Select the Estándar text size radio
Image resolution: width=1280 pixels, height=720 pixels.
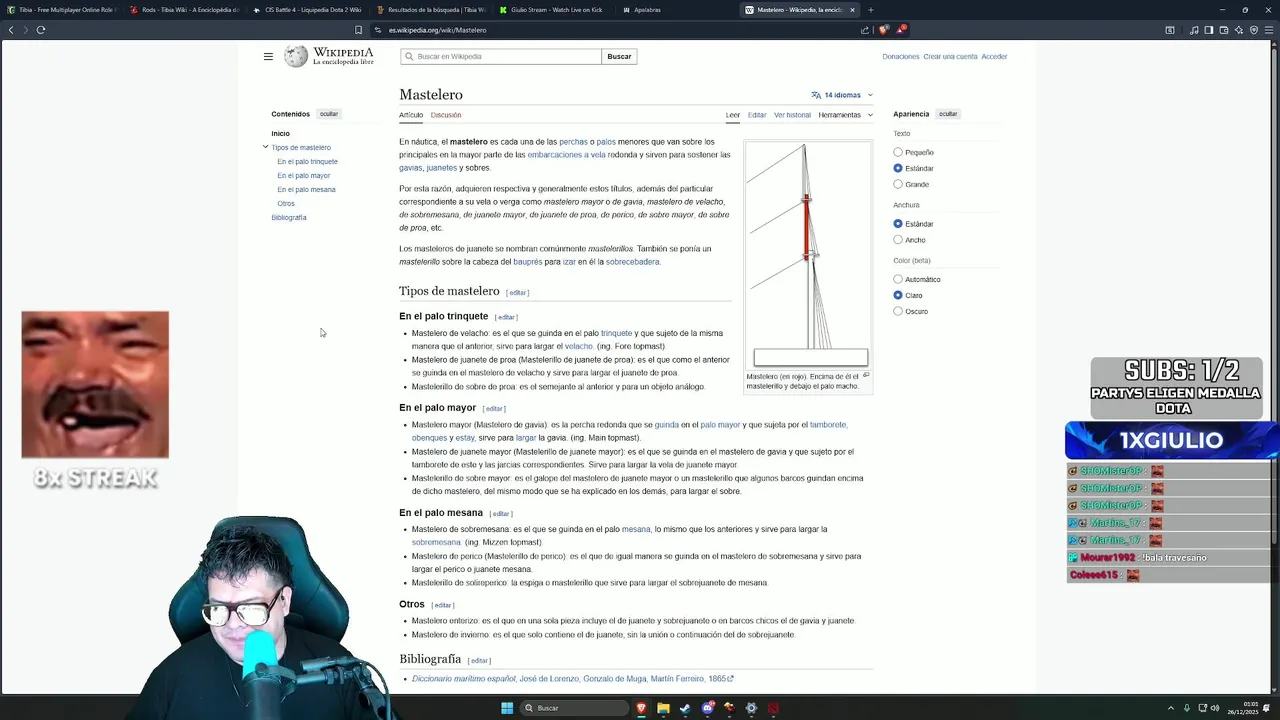tap(898, 168)
